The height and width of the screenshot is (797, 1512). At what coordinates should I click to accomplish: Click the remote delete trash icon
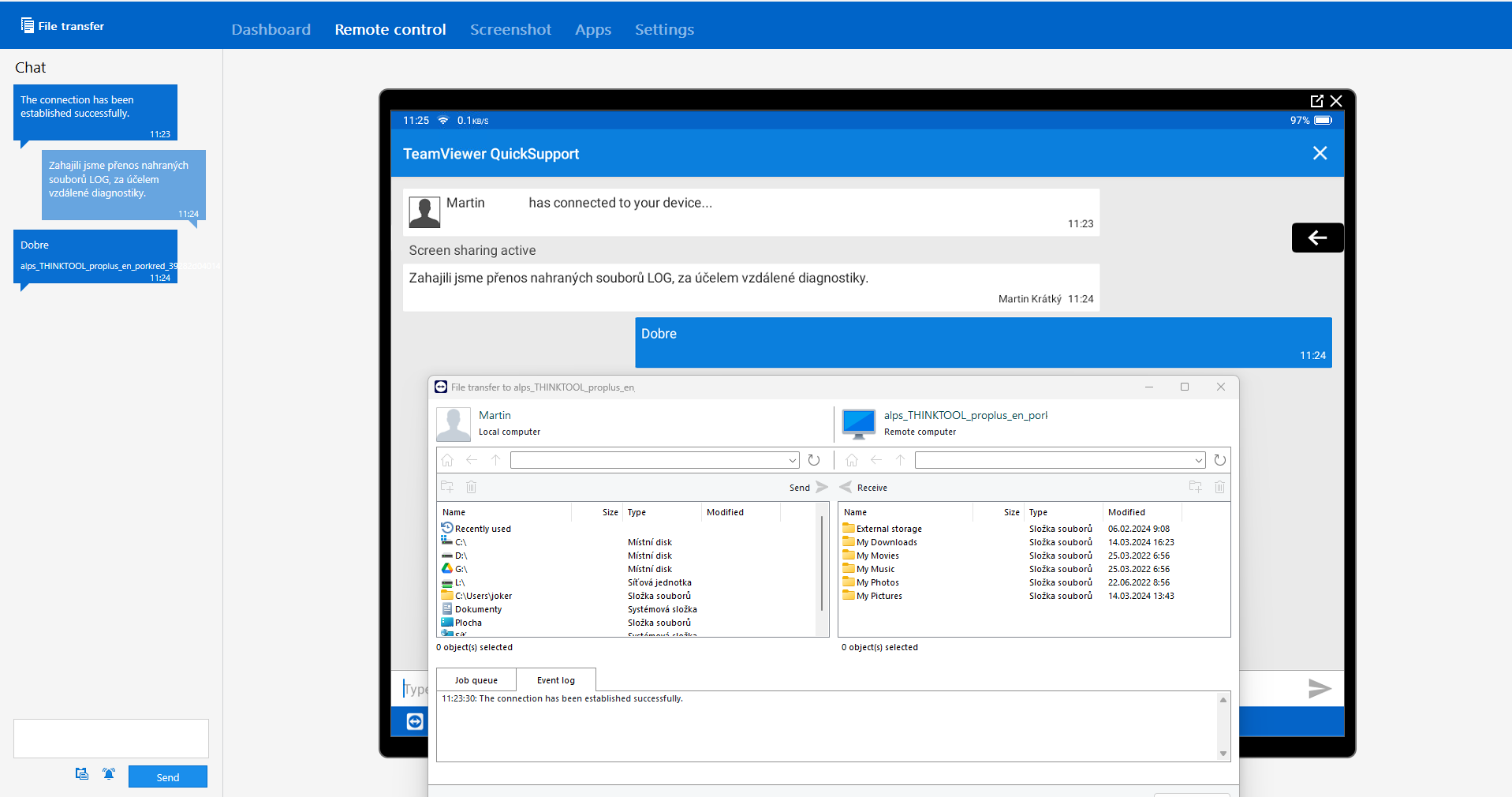[1219, 487]
